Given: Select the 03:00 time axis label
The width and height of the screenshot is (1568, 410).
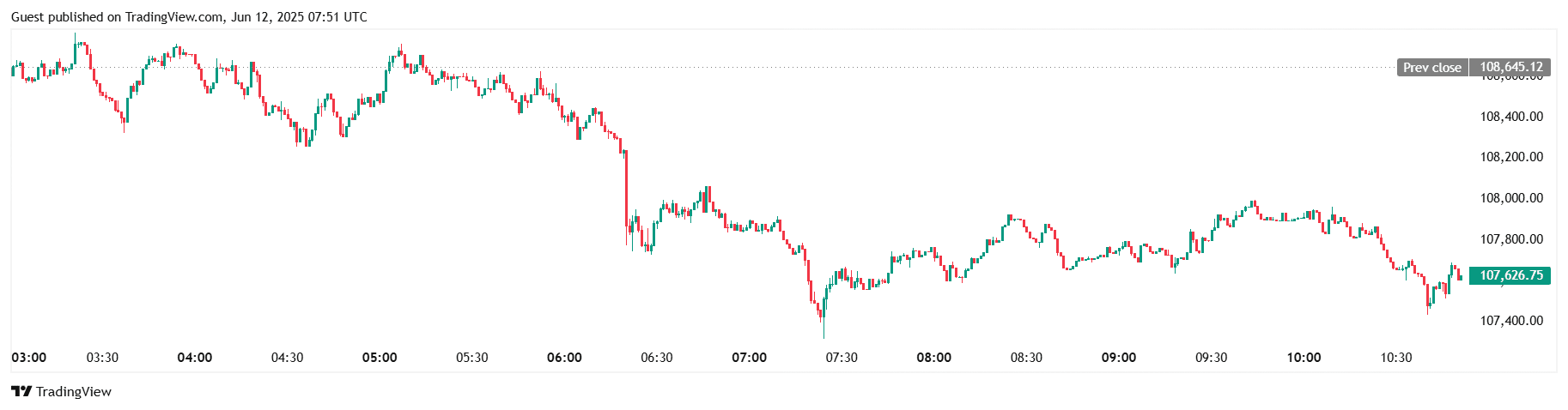Looking at the screenshot, I should click(x=29, y=358).
